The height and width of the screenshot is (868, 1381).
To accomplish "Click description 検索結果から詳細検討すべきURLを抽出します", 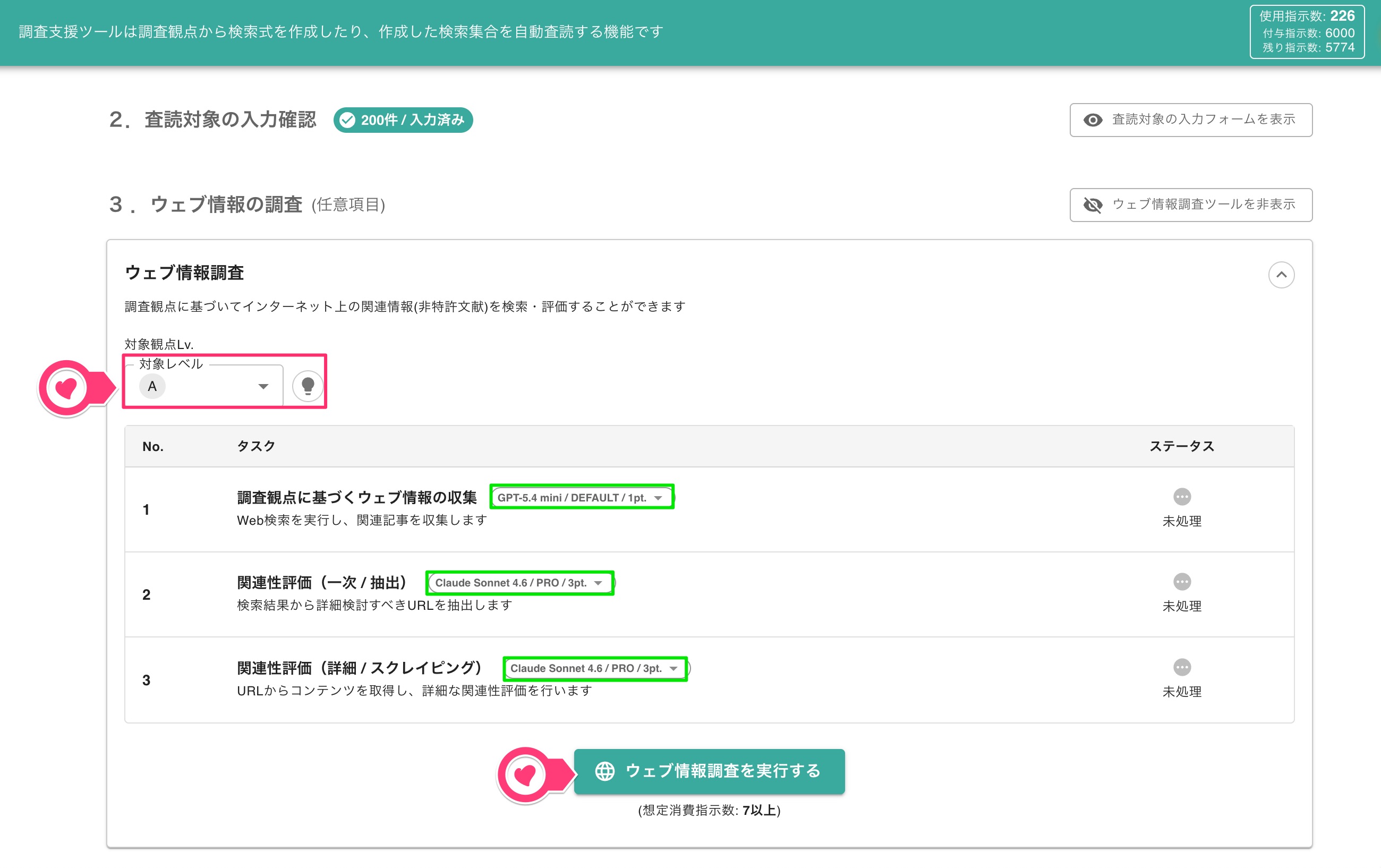I will [374, 605].
